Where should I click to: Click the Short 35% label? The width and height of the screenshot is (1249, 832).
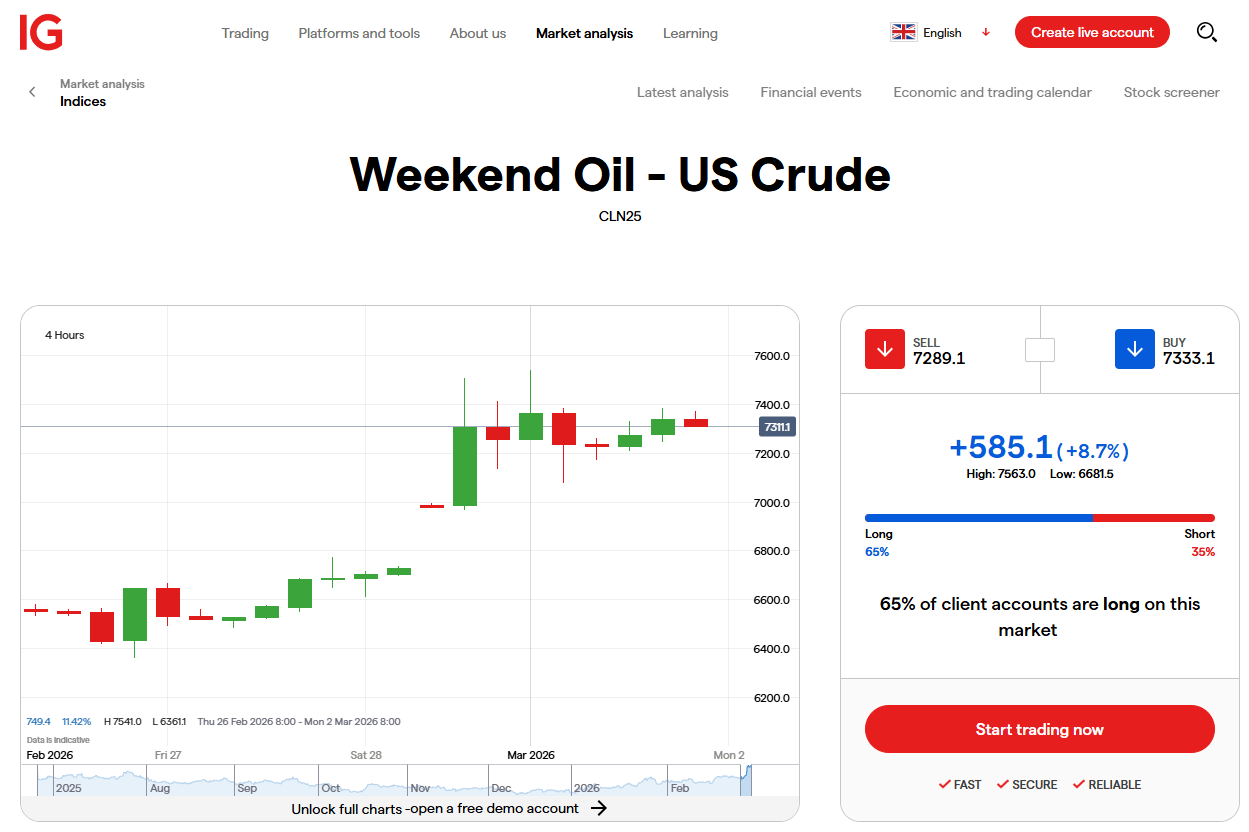[x=1200, y=543]
